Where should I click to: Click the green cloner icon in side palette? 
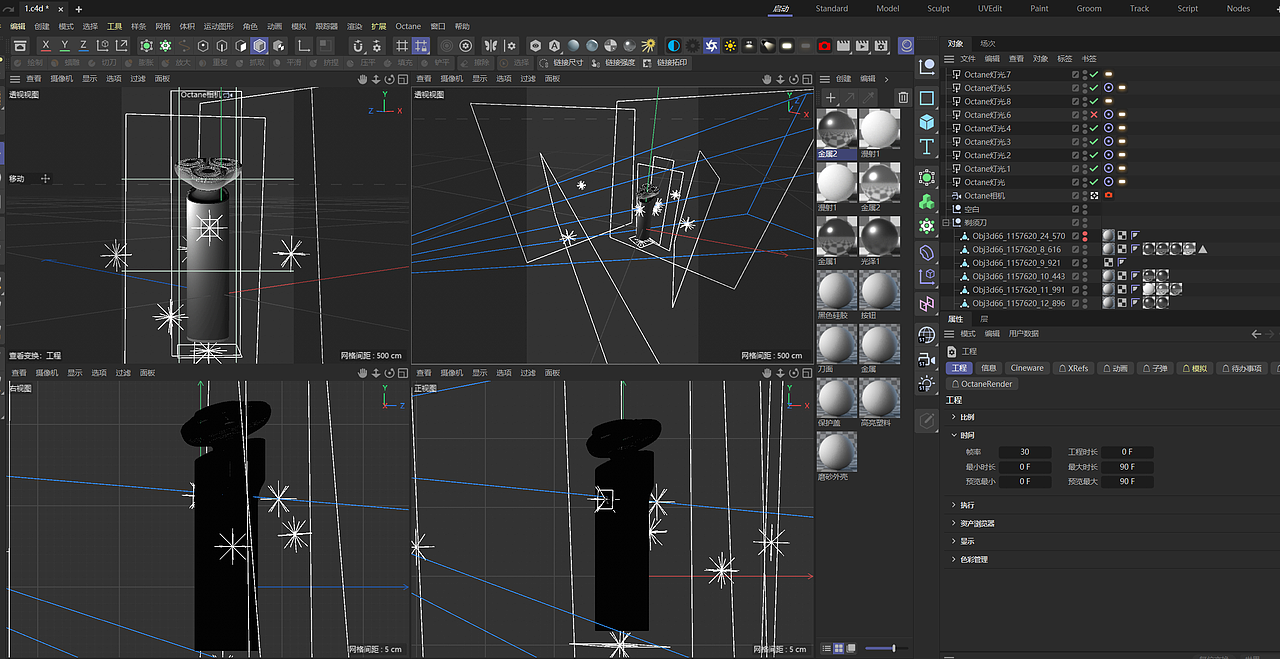[927, 202]
